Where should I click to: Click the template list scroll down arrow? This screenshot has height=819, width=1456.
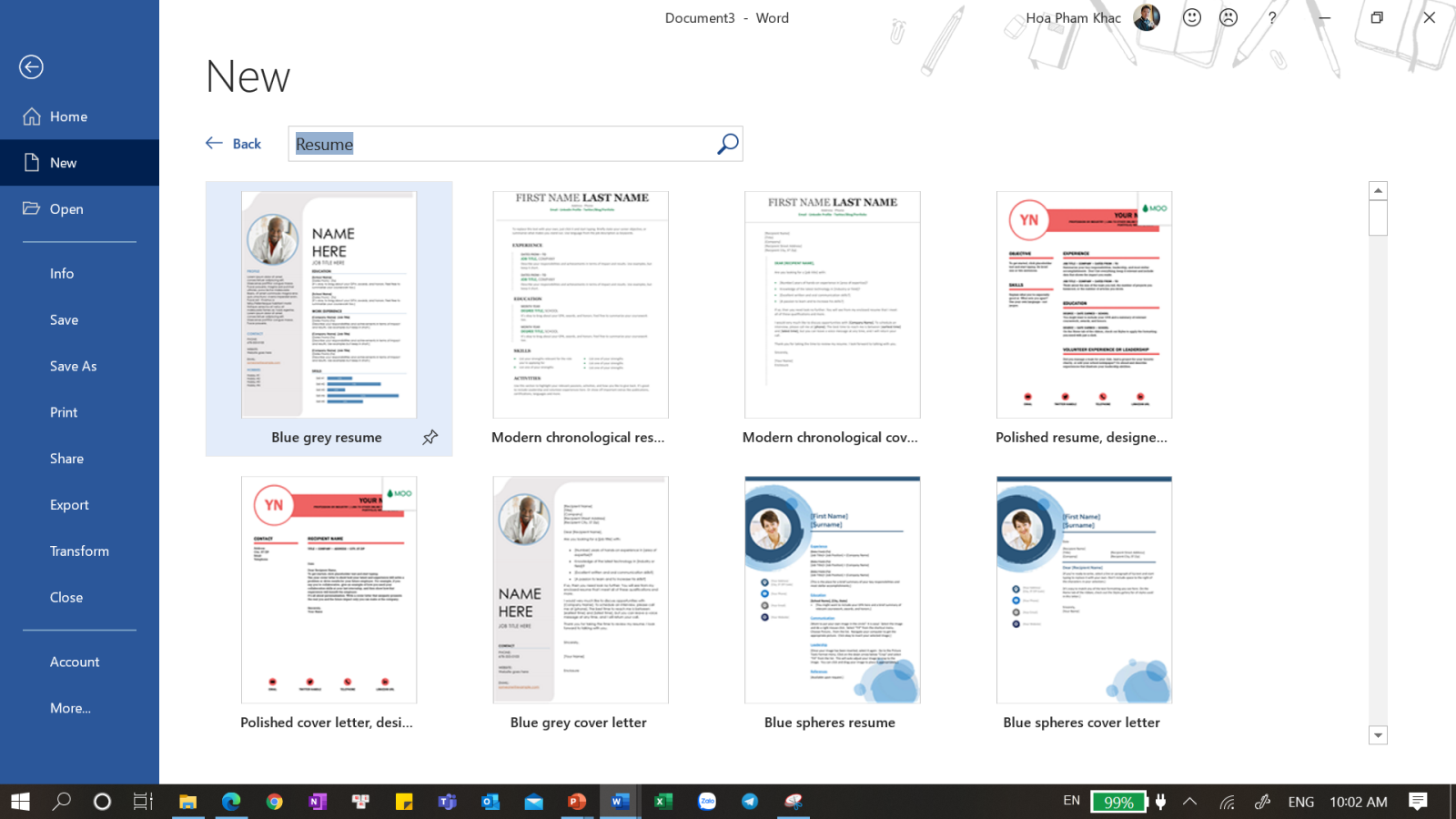[1378, 735]
